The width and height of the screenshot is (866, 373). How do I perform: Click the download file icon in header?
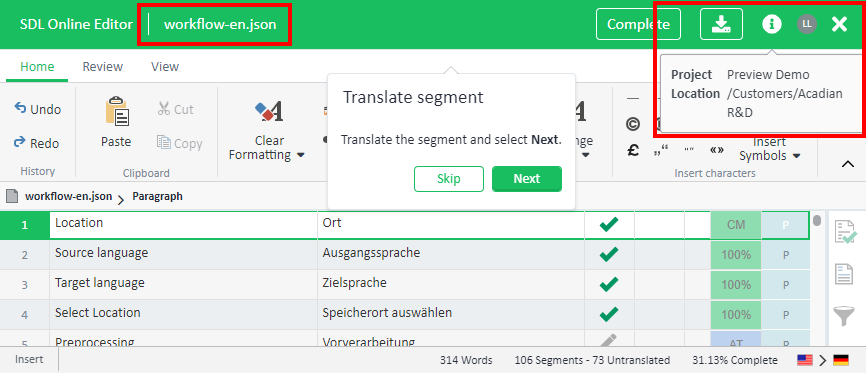pos(721,24)
